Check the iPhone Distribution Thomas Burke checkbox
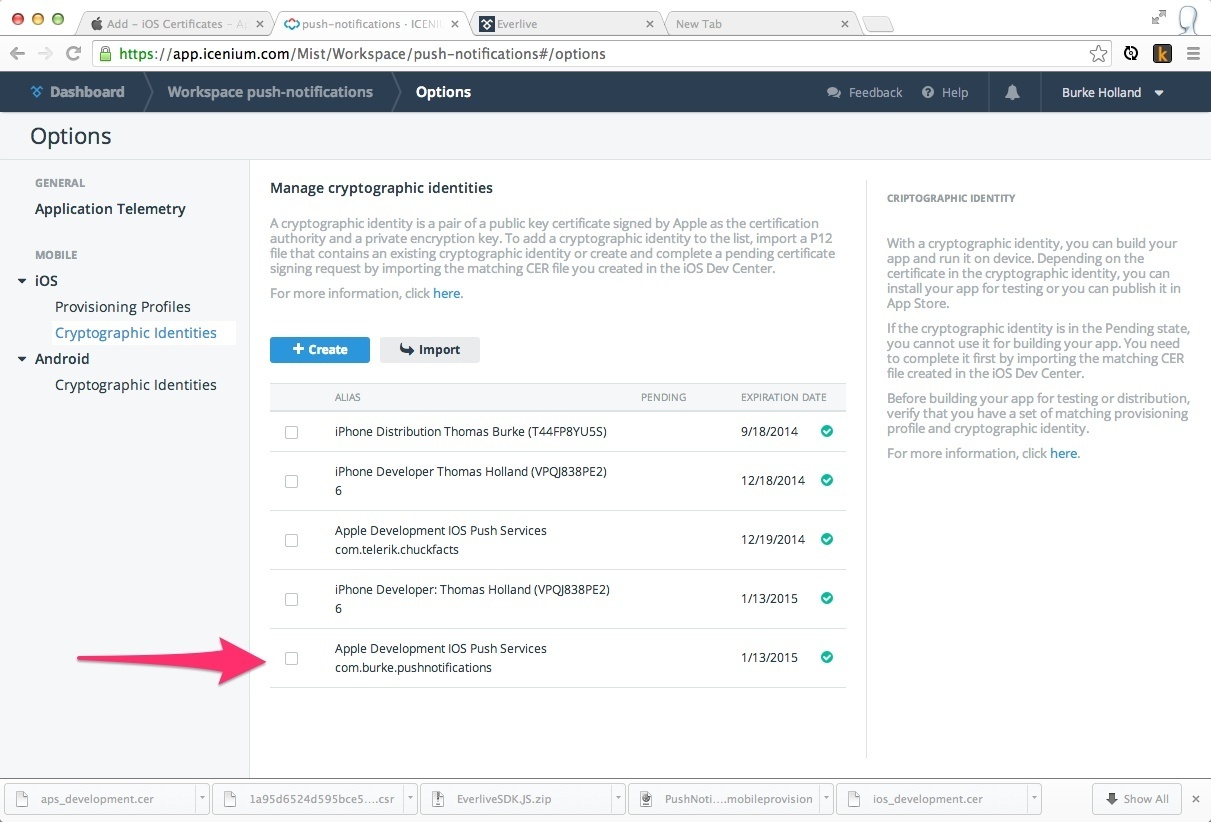 [x=291, y=432]
